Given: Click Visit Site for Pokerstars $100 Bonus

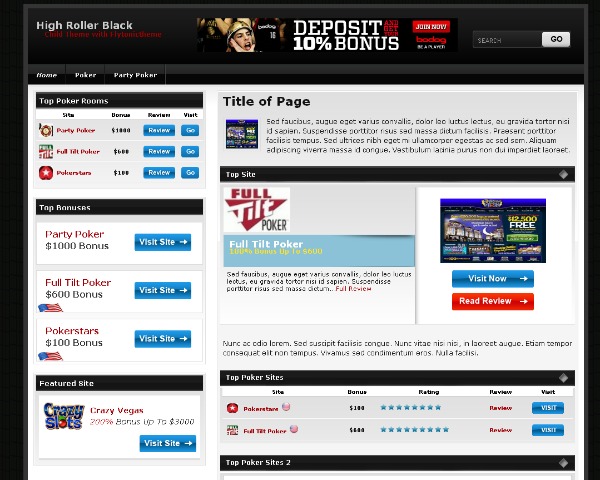Looking at the screenshot, I should [x=163, y=339].
